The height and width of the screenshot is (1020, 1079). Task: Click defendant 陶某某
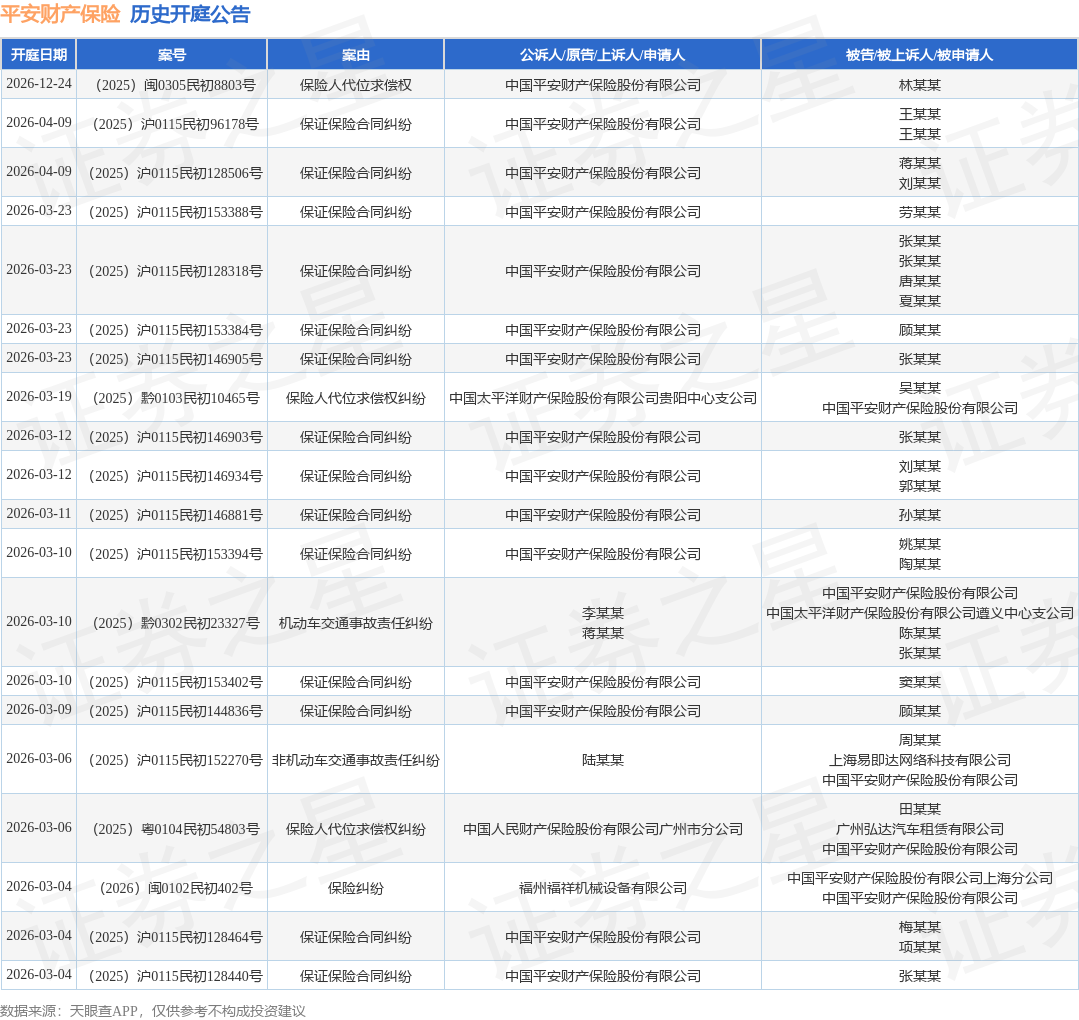pyautogui.click(x=919, y=564)
